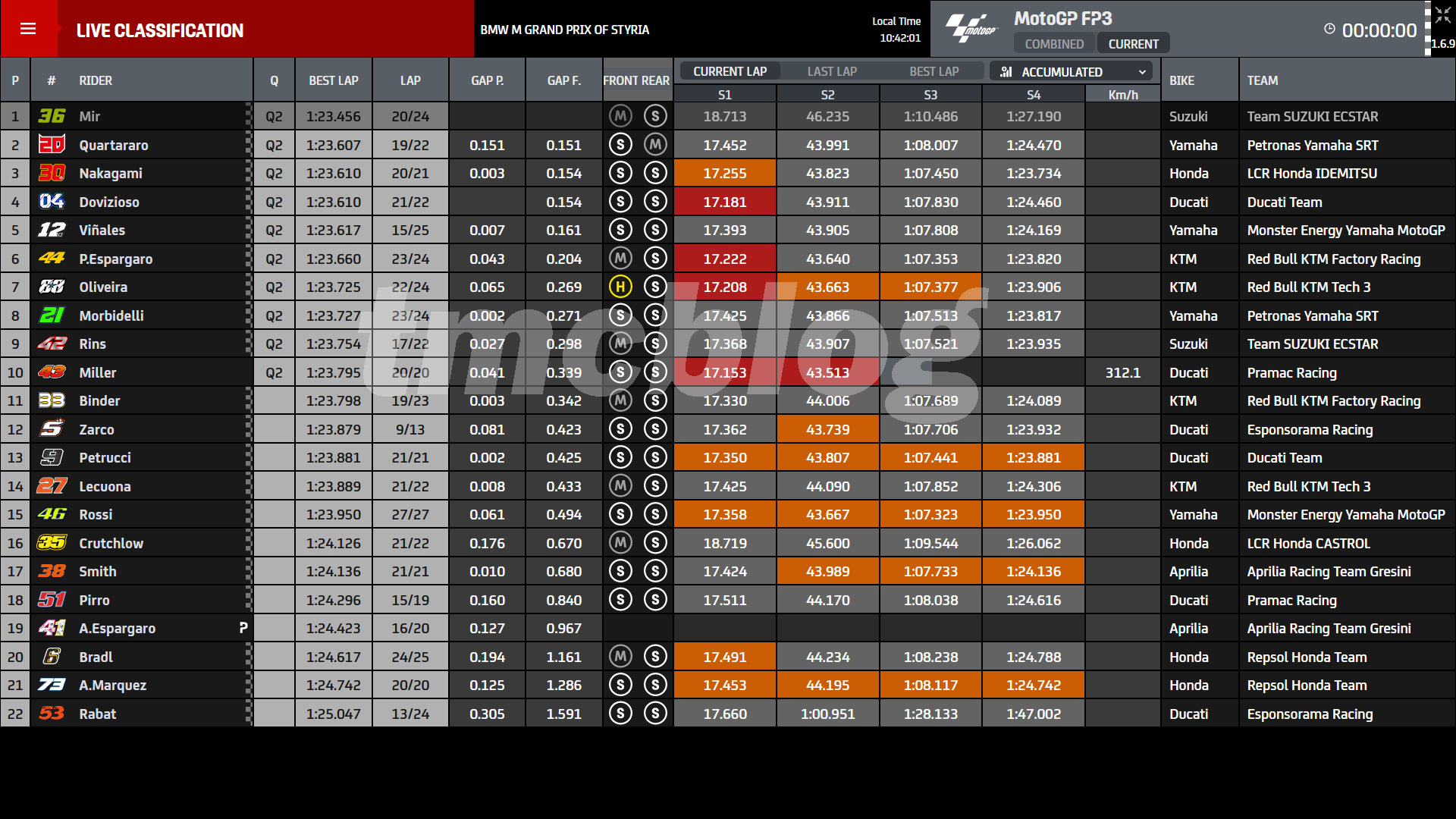1456x819 pixels.
Task: Select rider name Morbidelli
Action: pos(111,315)
